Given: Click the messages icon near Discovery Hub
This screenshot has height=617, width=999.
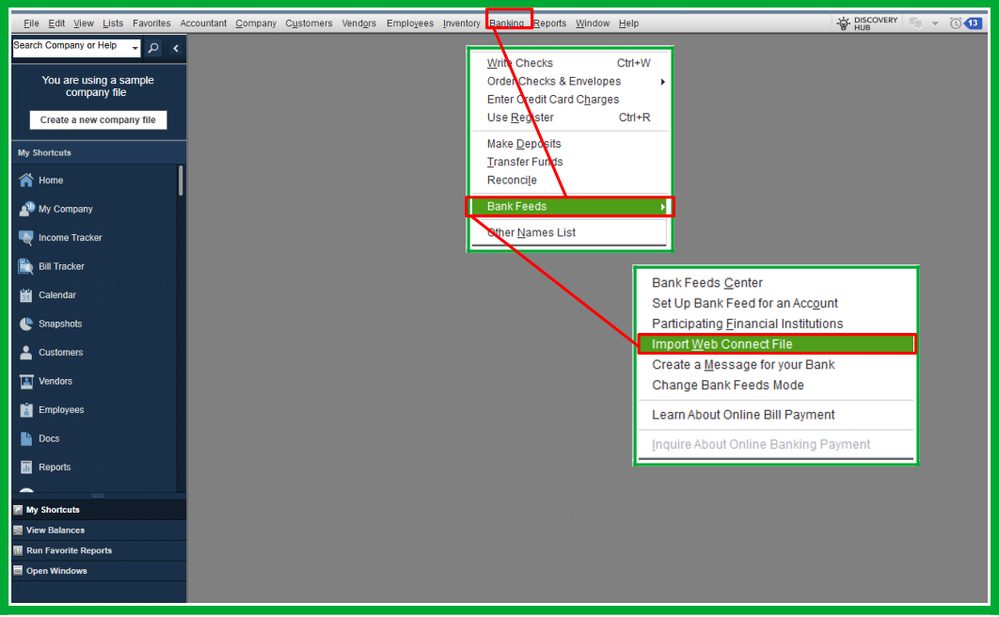Looking at the screenshot, I should click(x=916, y=24).
